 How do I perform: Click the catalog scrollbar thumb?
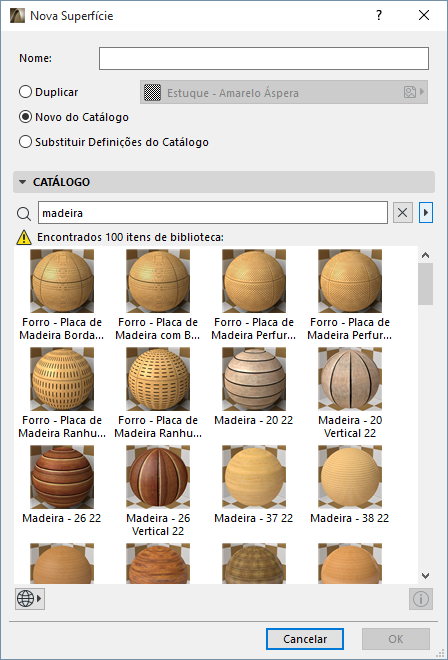pos(425,284)
